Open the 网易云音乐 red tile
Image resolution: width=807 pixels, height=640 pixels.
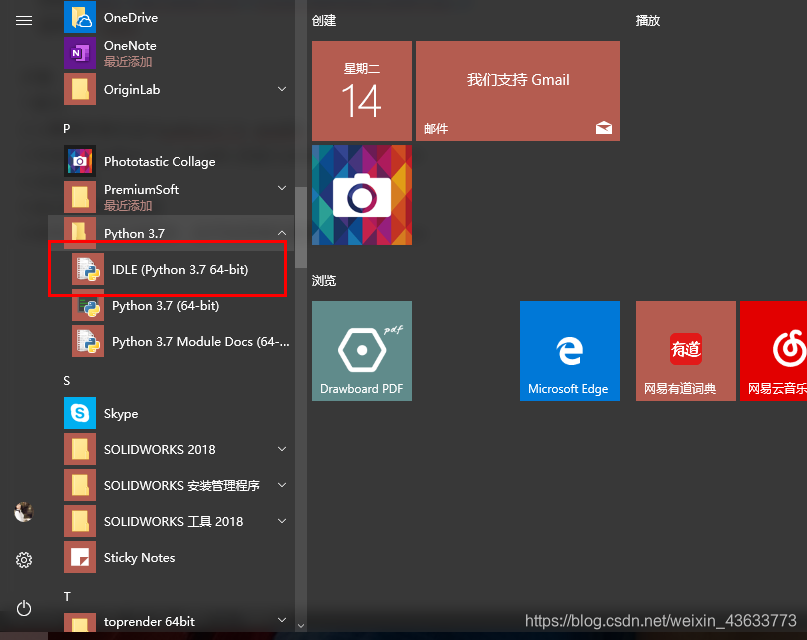pyautogui.click(x=774, y=351)
